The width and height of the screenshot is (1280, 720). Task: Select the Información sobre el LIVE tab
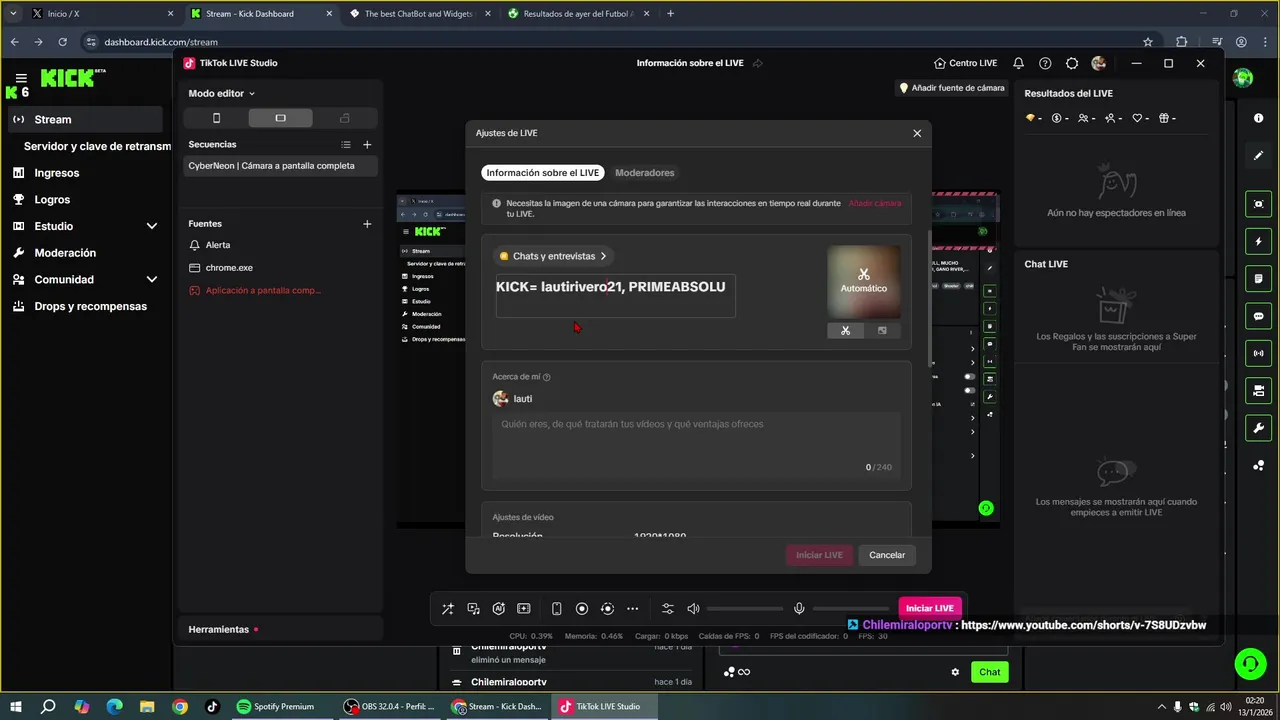coord(543,173)
